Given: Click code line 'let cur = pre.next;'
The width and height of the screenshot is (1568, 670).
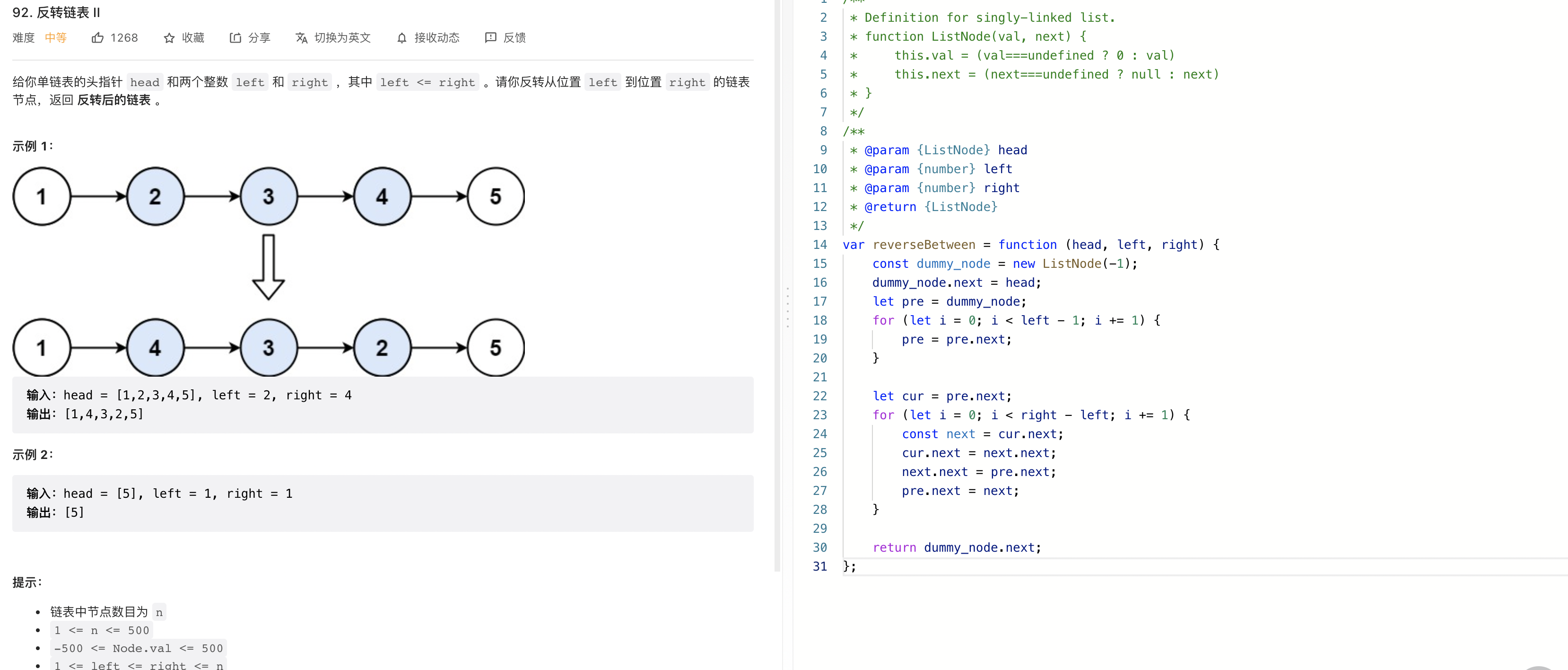Looking at the screenshot, I should pos(942,397).
